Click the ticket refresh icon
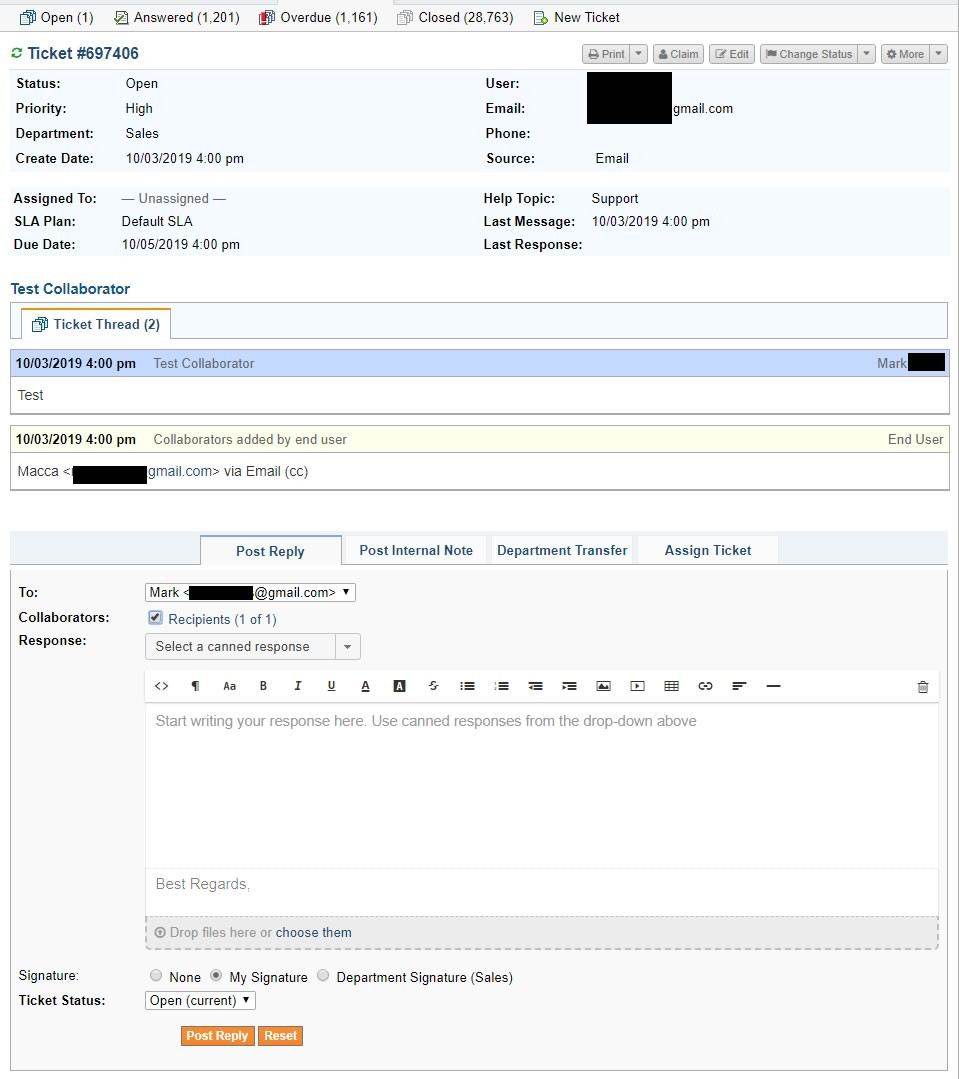The image size is (959, 1079). [x=17, y=53]
